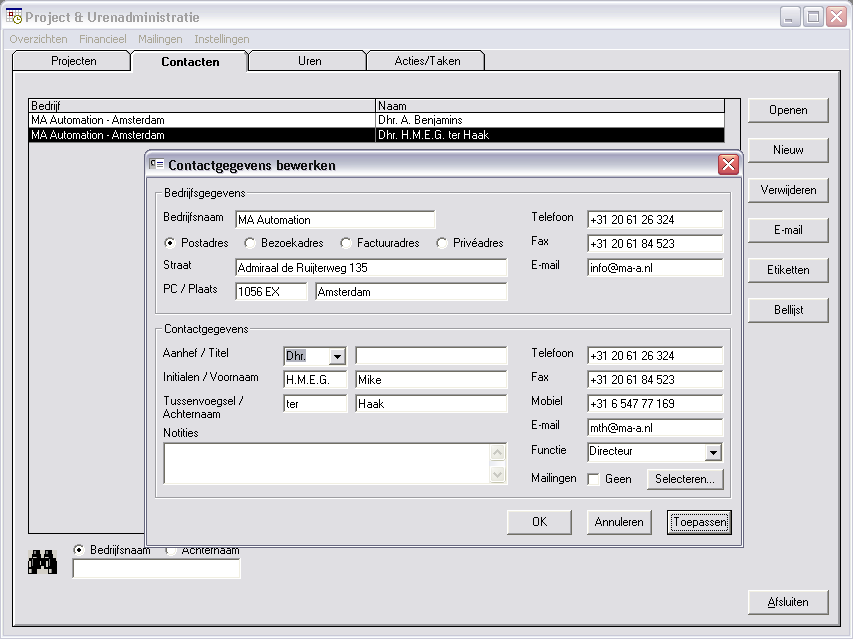Click the Project & Urenadministratie app icon
This screenshot has width=853, height=639.
click(x=14, y=16)
